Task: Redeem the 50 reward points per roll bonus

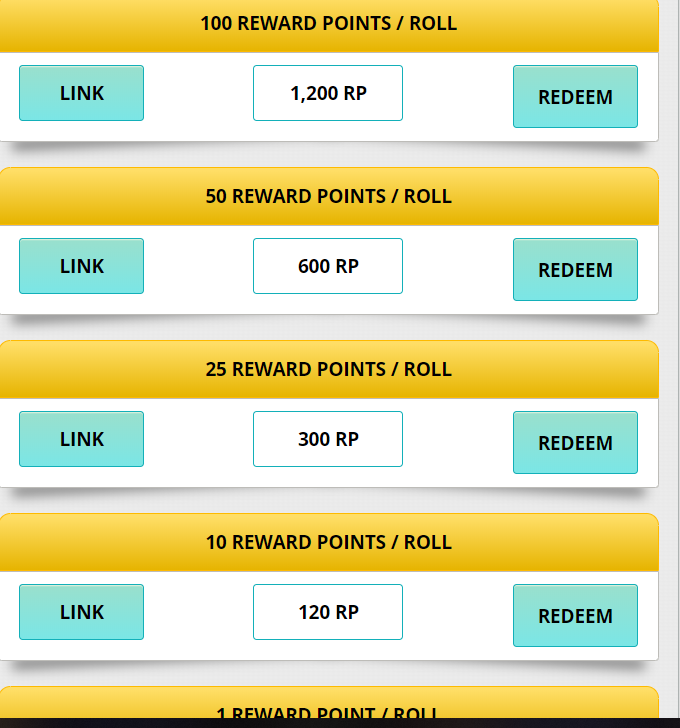Action: tap(575, 270)
